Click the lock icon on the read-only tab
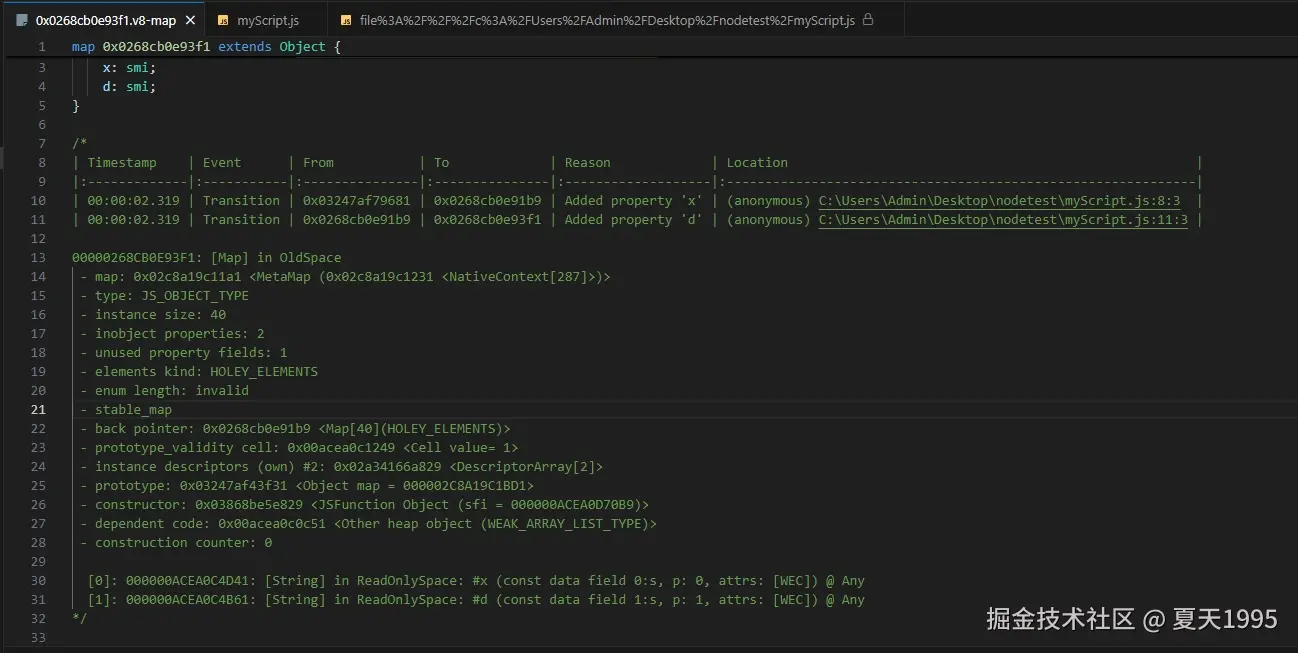This screenshot has height=653, width=1298. (x=867, y=20)
